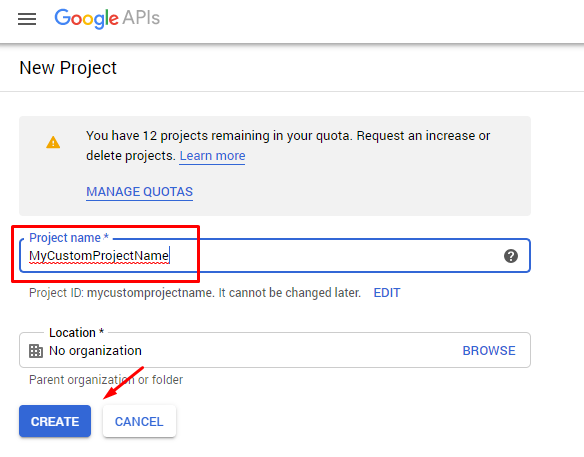Open the Project name help question mark
The height and width of the screenshot is (457, 584).
click(x=511, y=256)
